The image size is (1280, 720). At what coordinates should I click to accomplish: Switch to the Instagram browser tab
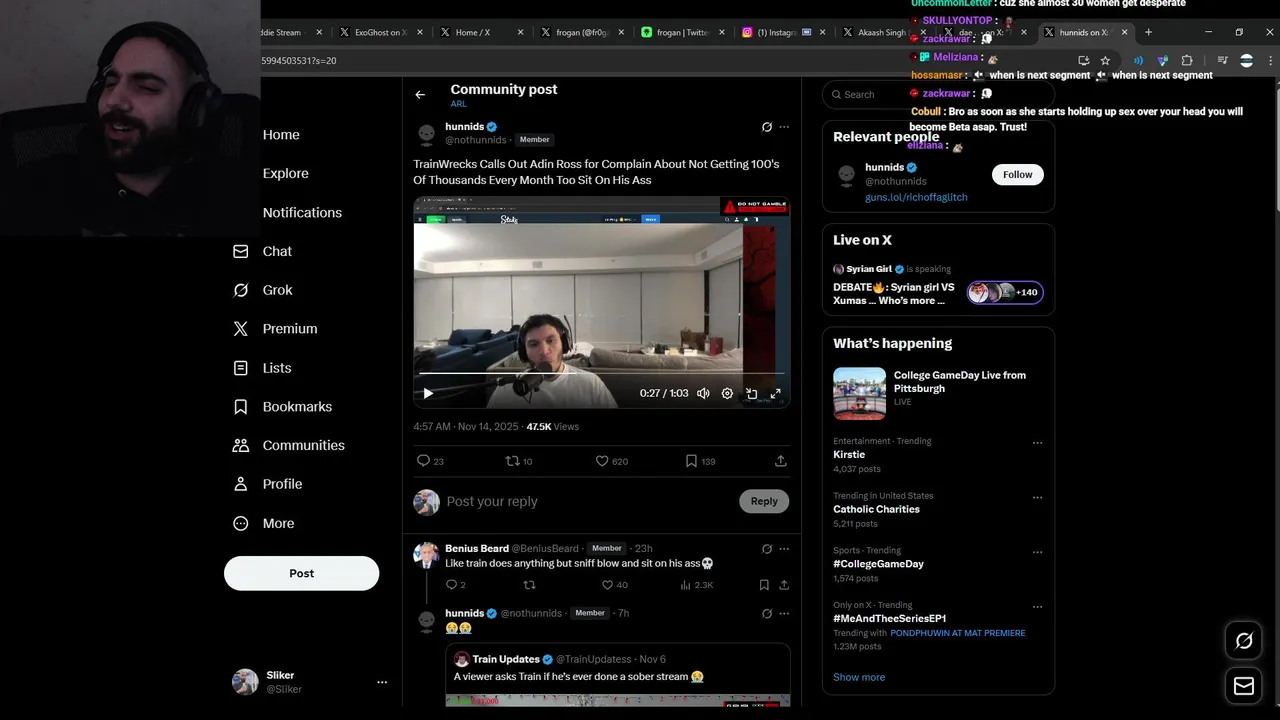tap(784, 32)
